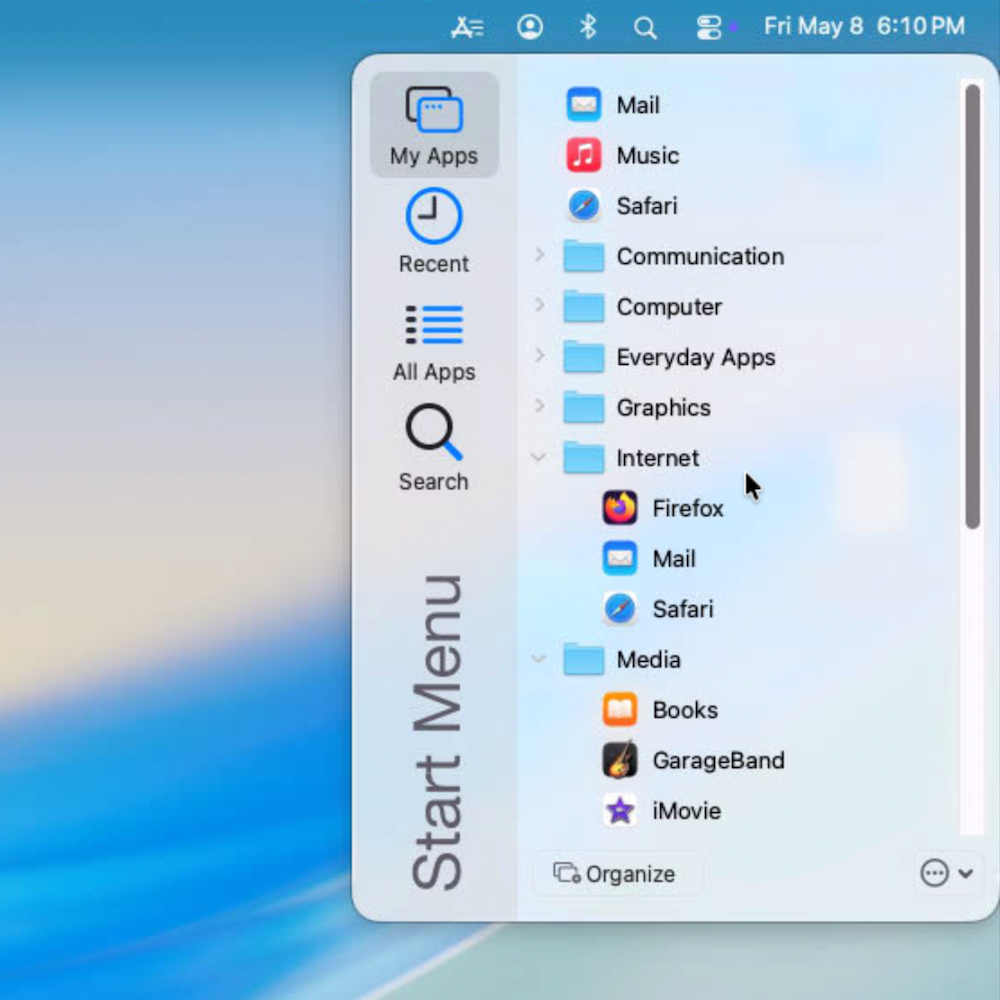Screen dimensions: 1000x1000
Task: Open Bluetooth menu bar icon
Action: pos(587,27)
